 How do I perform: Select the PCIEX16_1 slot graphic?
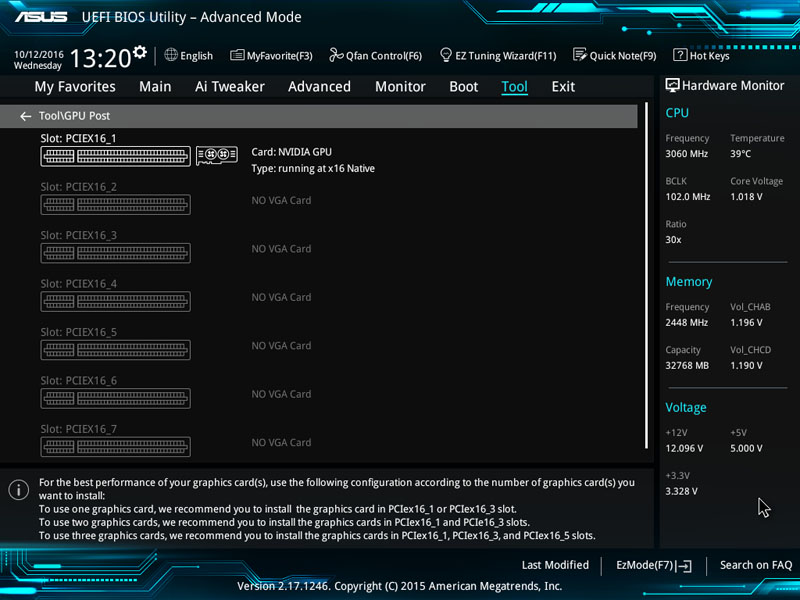tap(115, 156)
